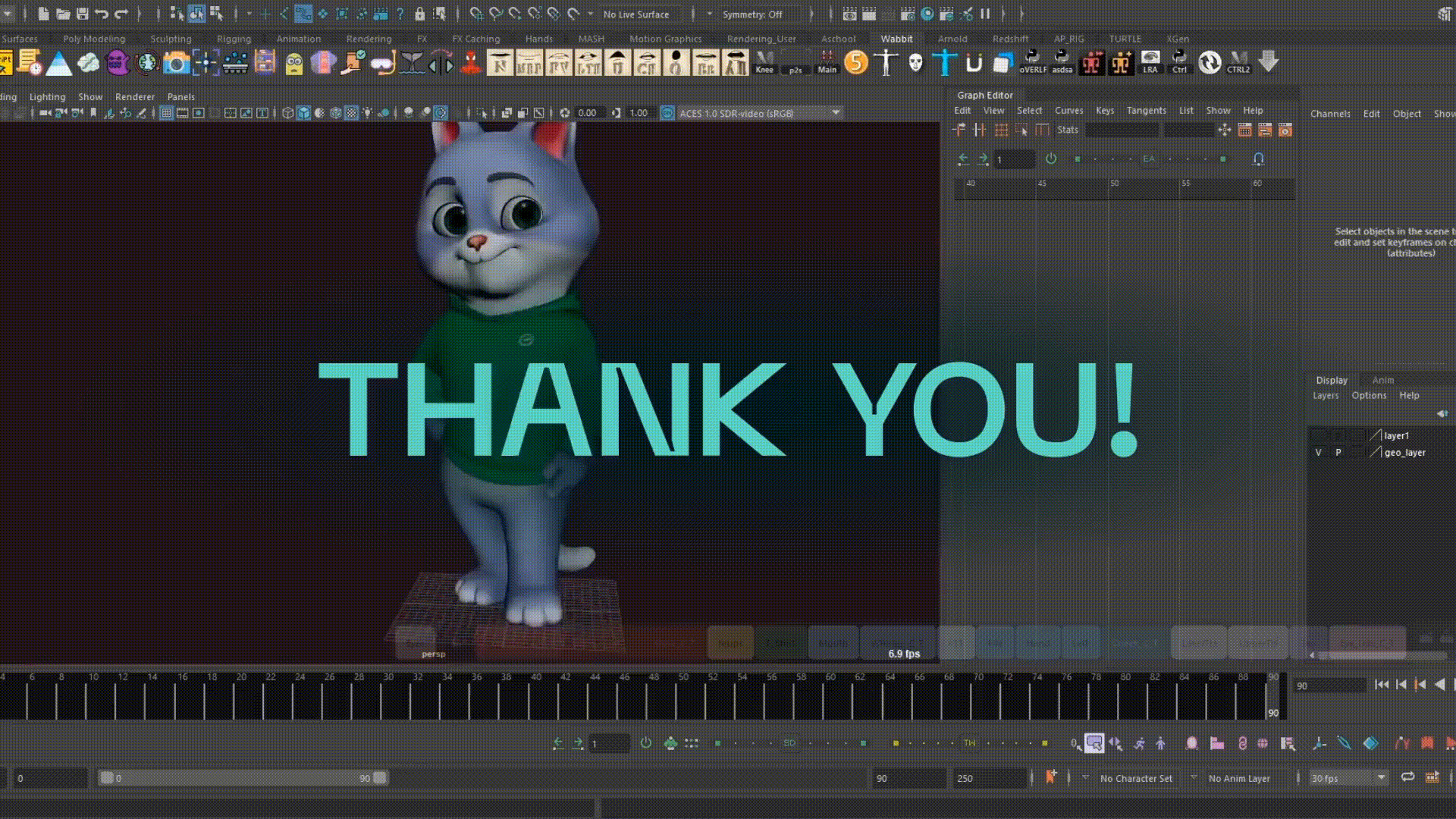Click the Knee shelf button
The width and height of the screenshot is (1456, 819).
[x=764, y=63]
